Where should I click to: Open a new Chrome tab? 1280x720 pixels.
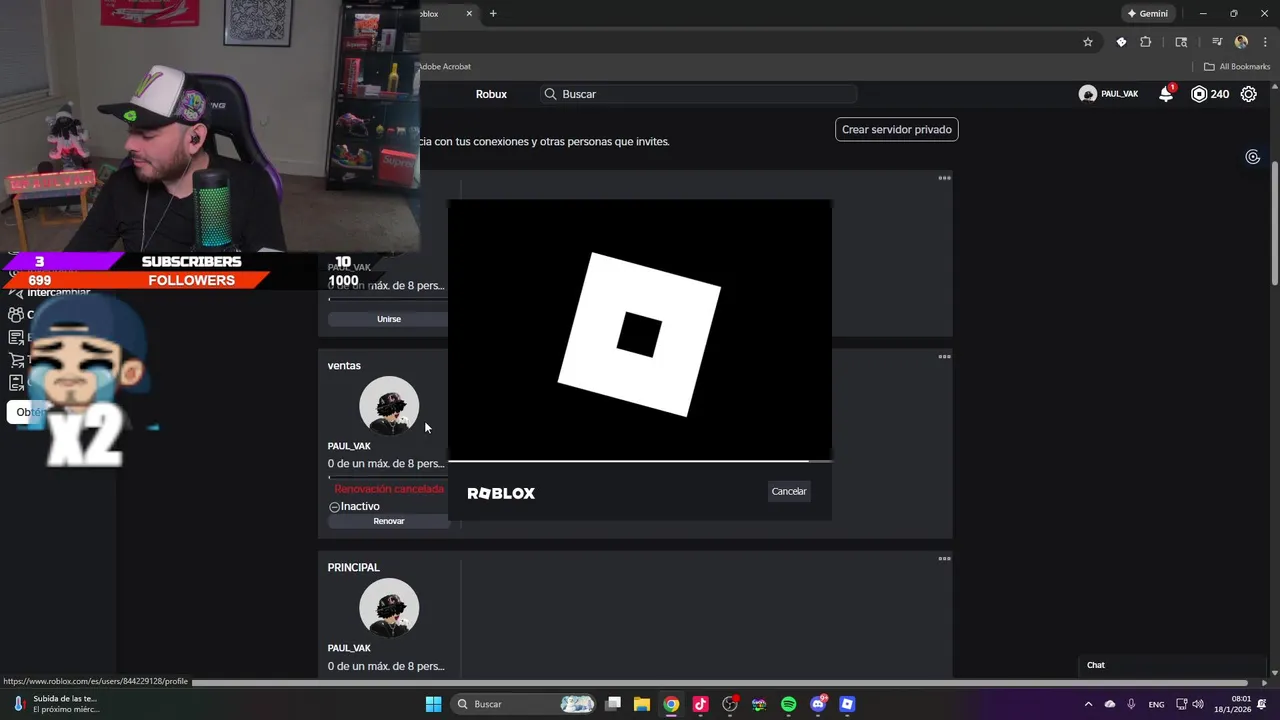pyautogui.click(x=493, y=14)
